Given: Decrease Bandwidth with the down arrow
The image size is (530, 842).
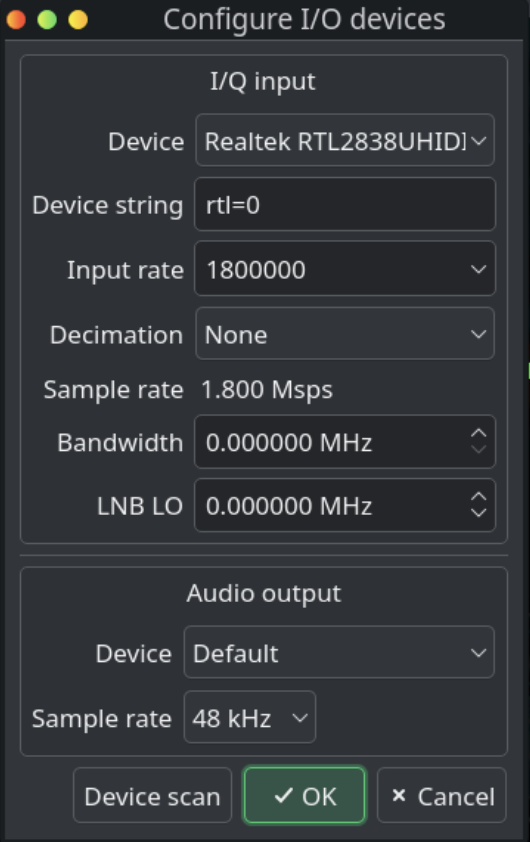Looking at the screenshot, I should 478,450.
